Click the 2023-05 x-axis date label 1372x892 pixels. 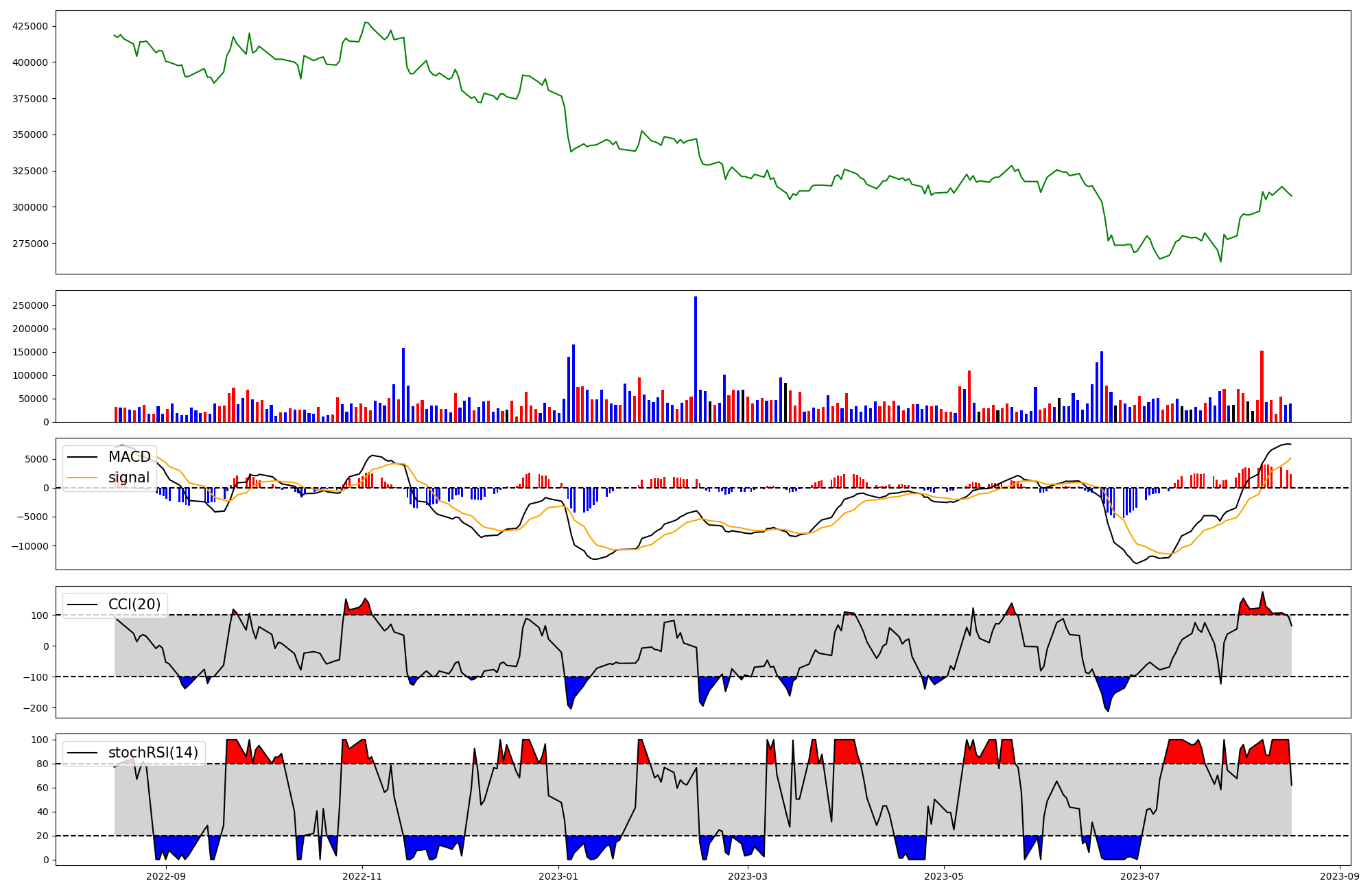point(944,876)
